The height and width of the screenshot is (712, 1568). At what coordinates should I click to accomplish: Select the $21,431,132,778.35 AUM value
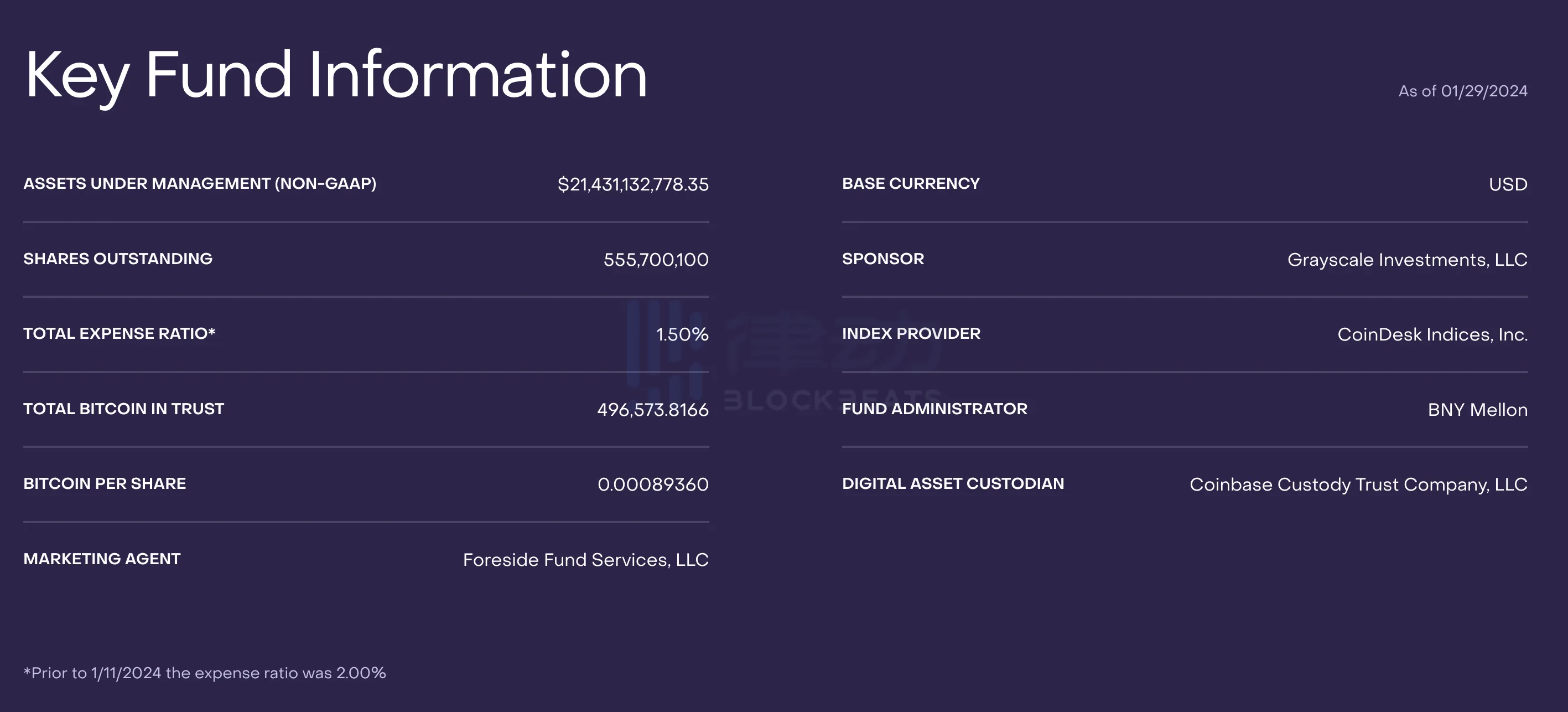coord(633,184)
